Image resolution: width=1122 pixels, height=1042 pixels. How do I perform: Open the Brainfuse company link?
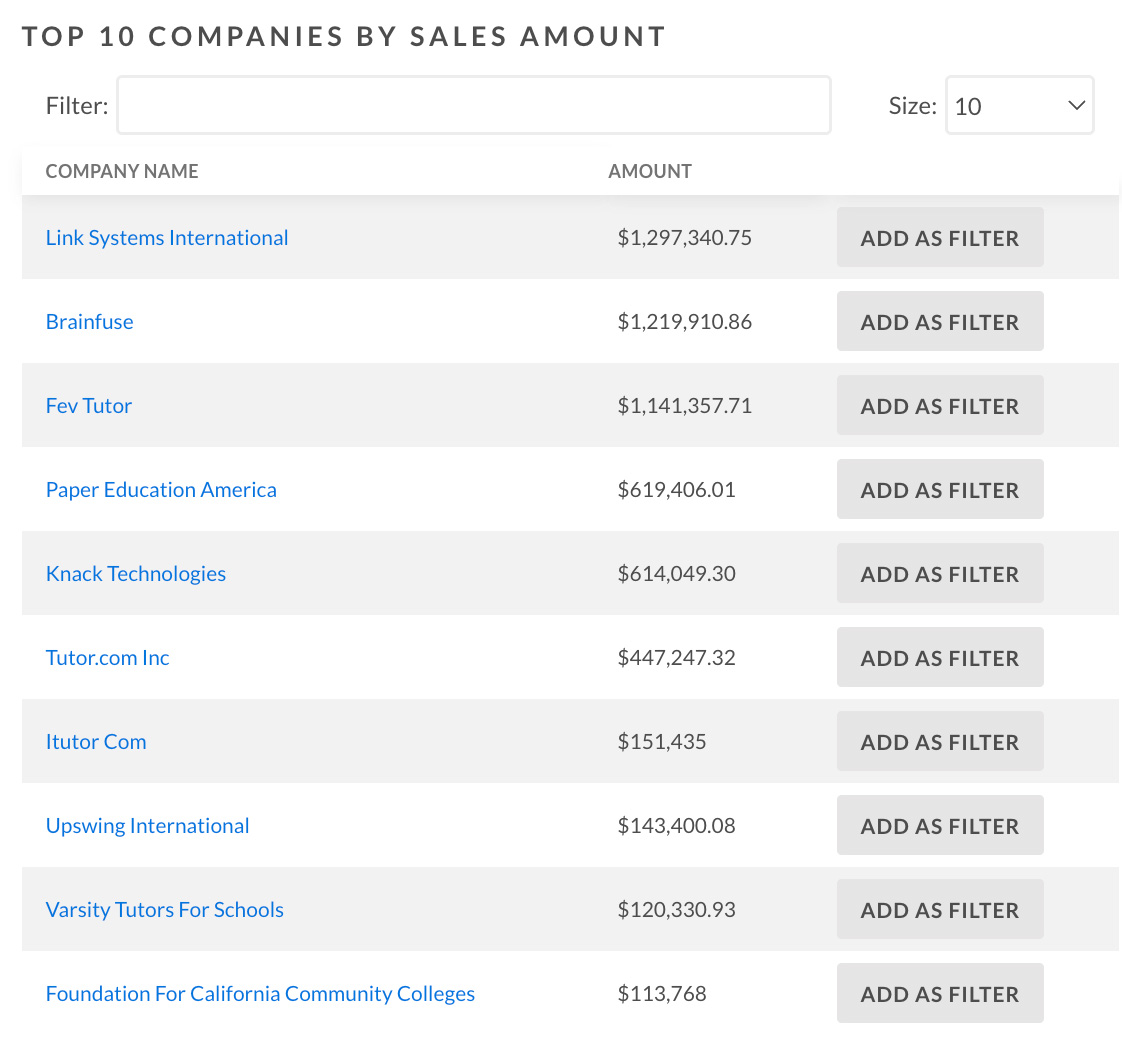[x=90, y=322]
